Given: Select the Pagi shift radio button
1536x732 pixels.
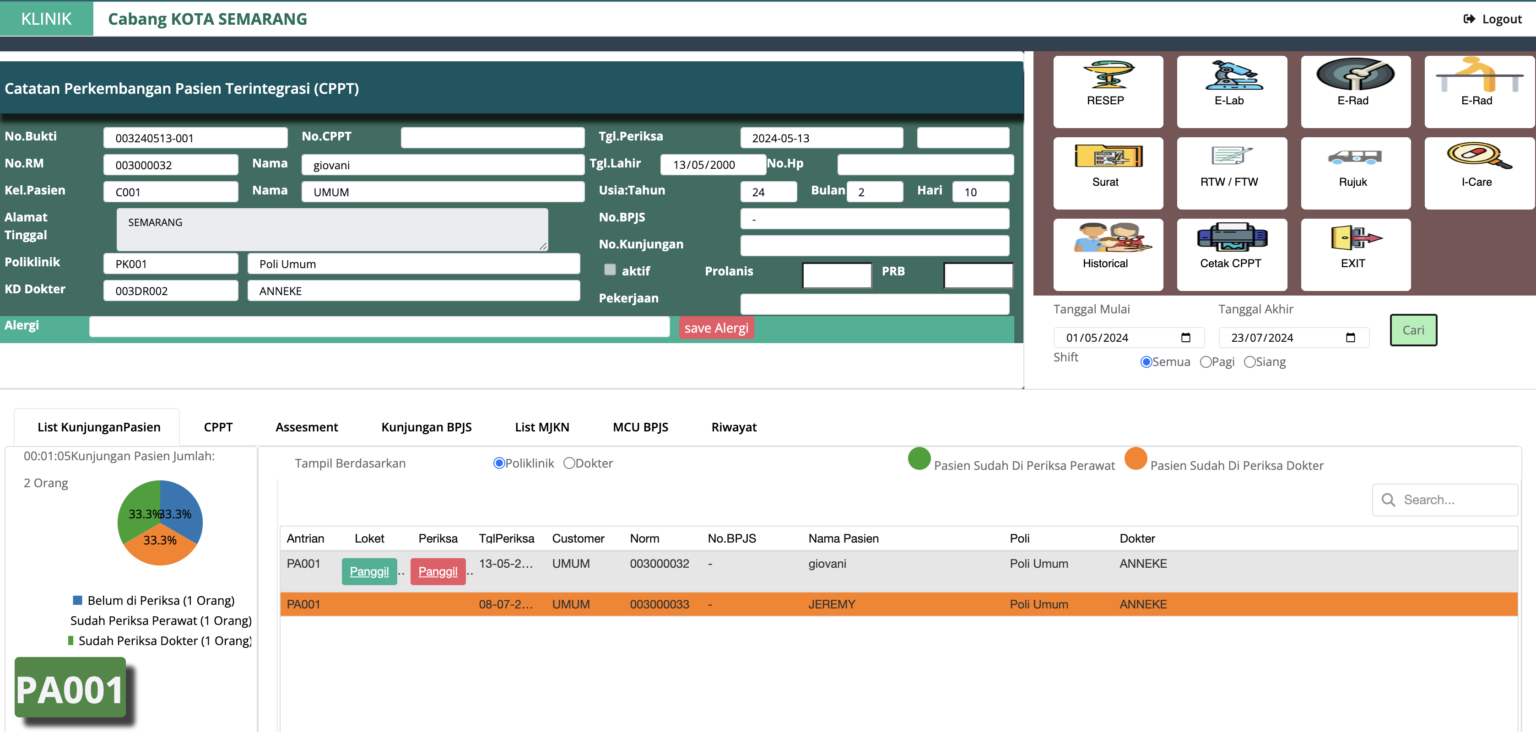Looking at the screenshot, I should [x=1206, y=362].
